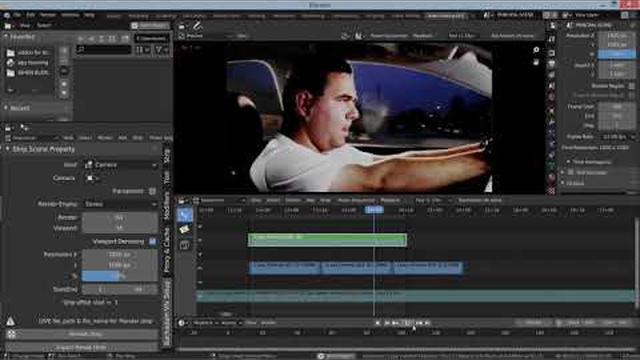Click the zoom magnifier icon in preview
Image resolution: width=640 pixels, height=360 pixels.
pos(536,50)
